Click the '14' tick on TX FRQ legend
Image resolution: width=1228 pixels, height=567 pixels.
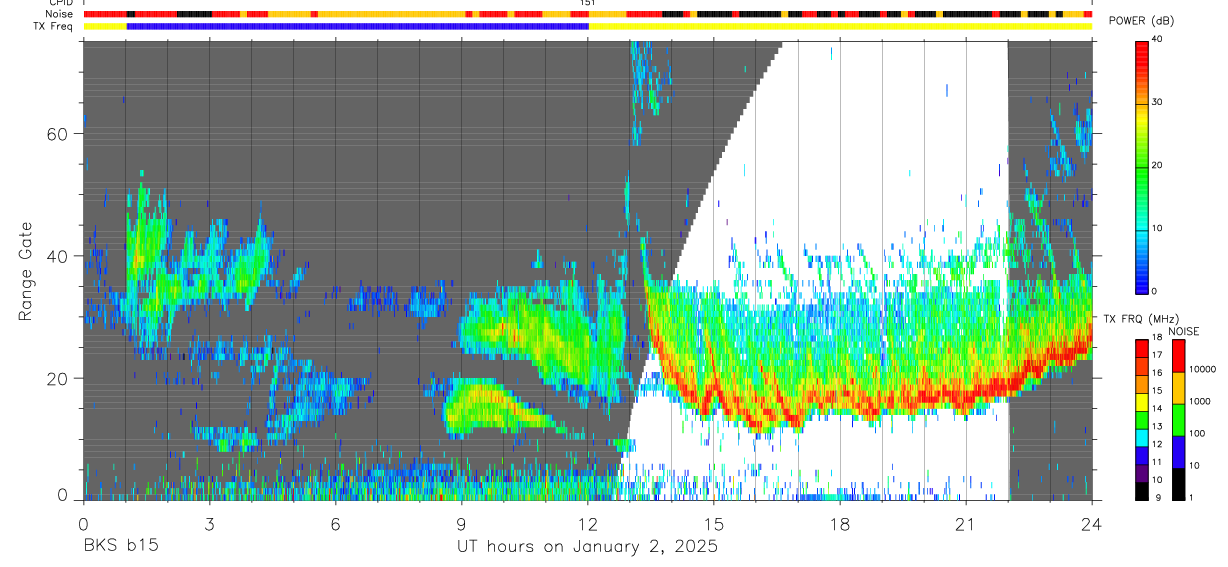[x=1157, y=408]
